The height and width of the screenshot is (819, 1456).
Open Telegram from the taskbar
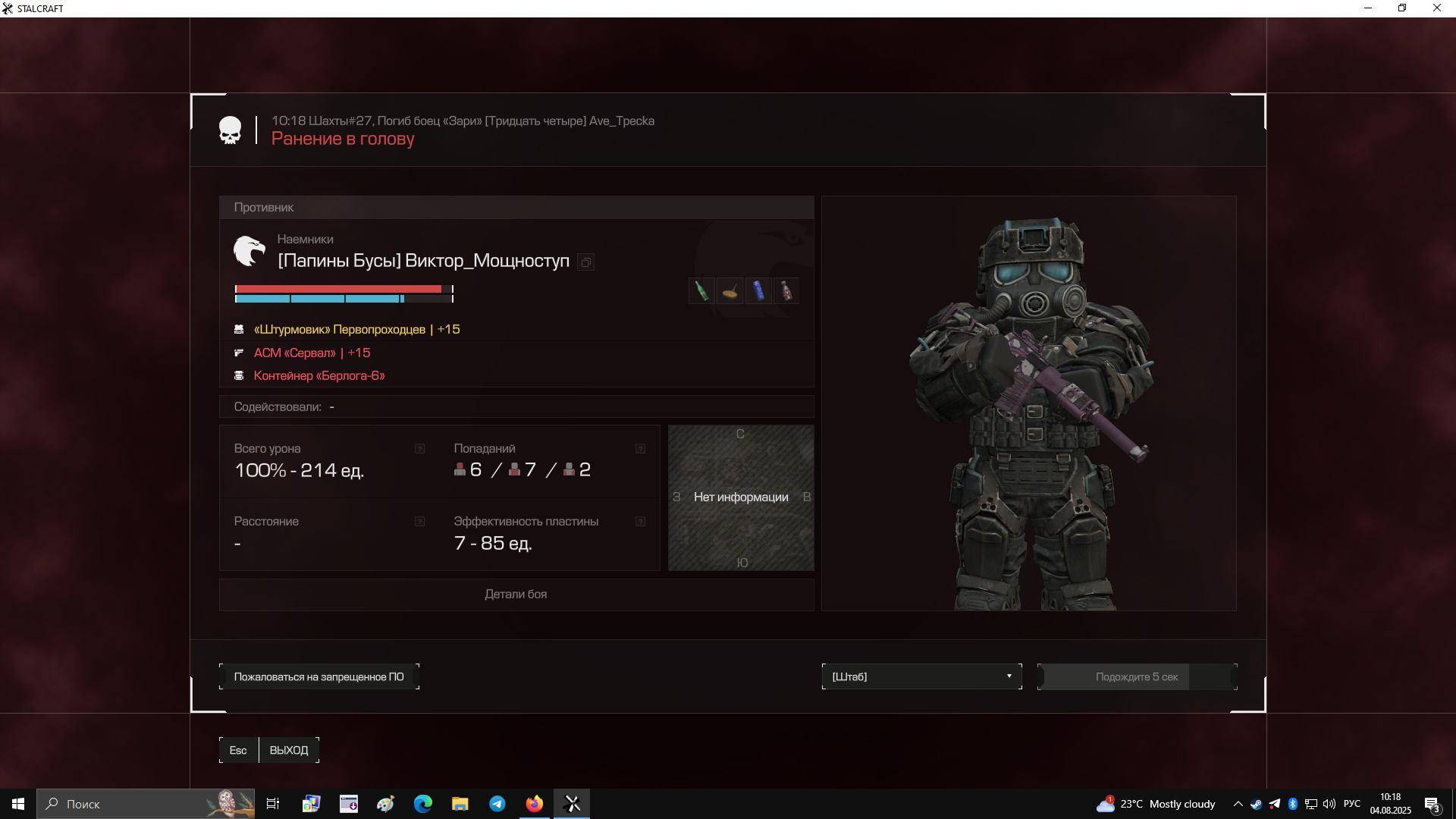497,804
